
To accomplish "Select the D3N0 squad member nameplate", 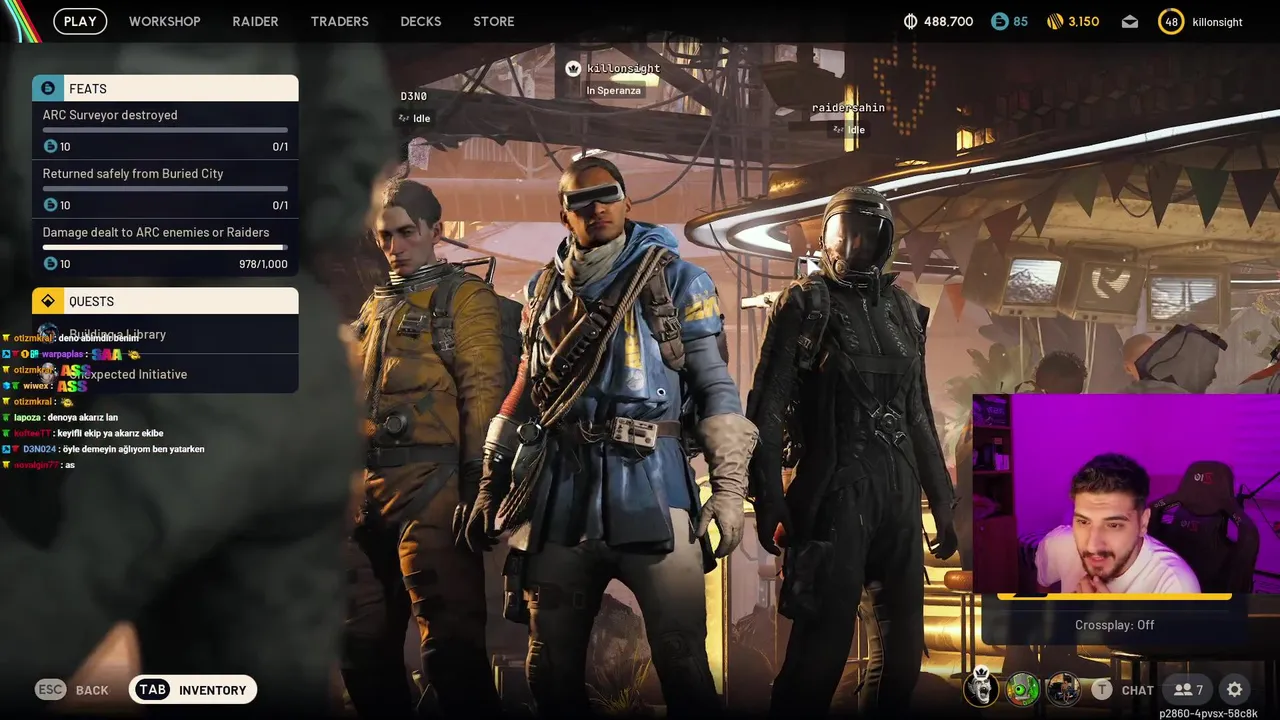I will point(414,96).
